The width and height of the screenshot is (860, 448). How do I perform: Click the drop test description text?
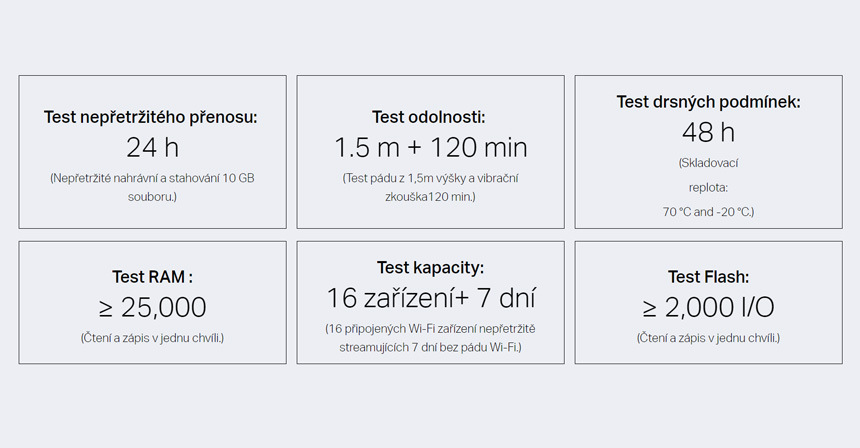coord(430,187)
